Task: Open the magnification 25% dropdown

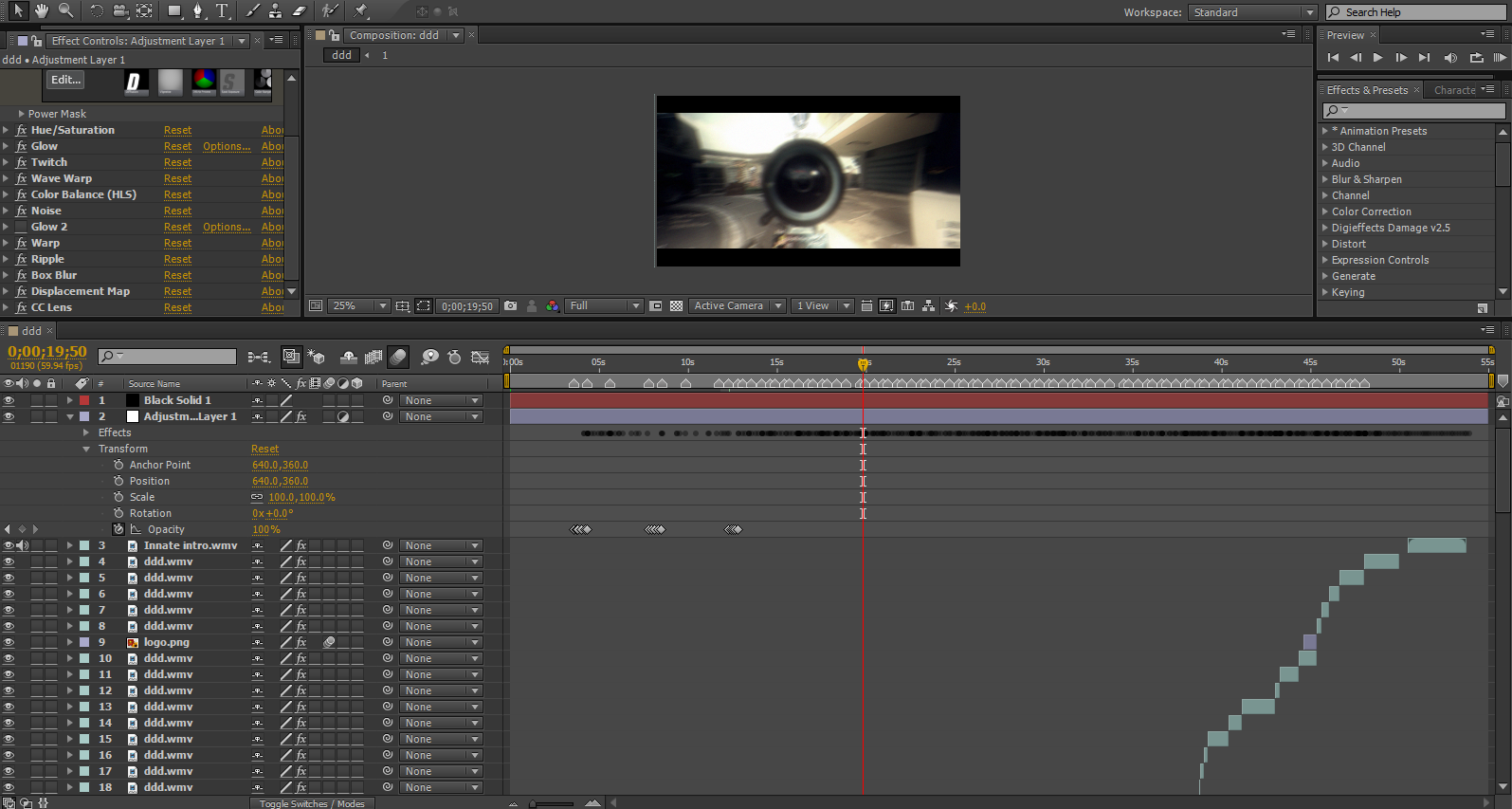Action: [x=359, y=306]
